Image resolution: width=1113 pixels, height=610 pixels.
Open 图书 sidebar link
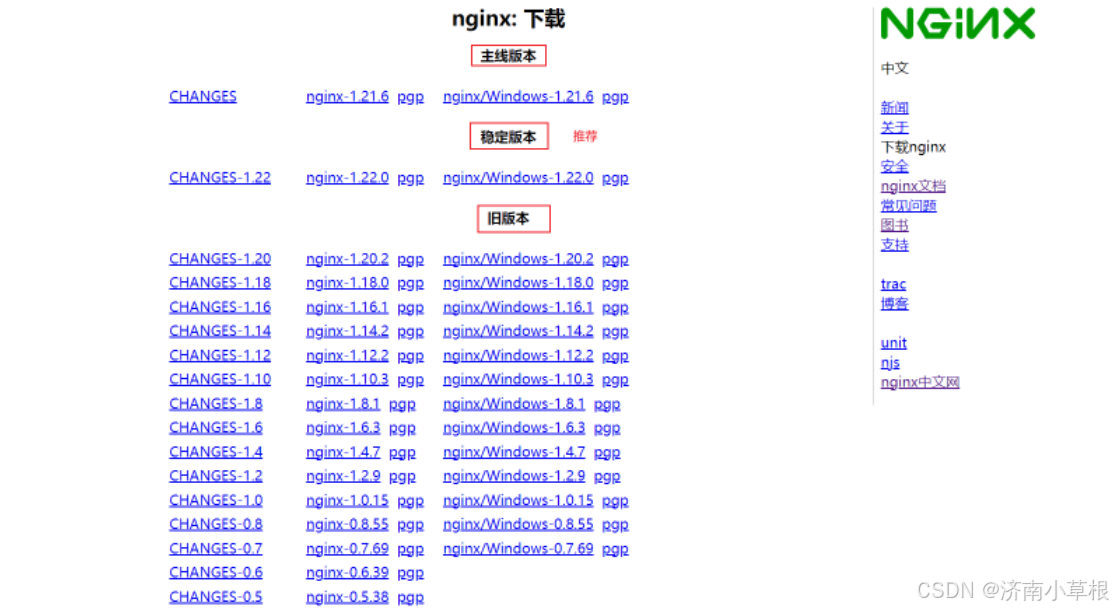click(x=894, y=225)
